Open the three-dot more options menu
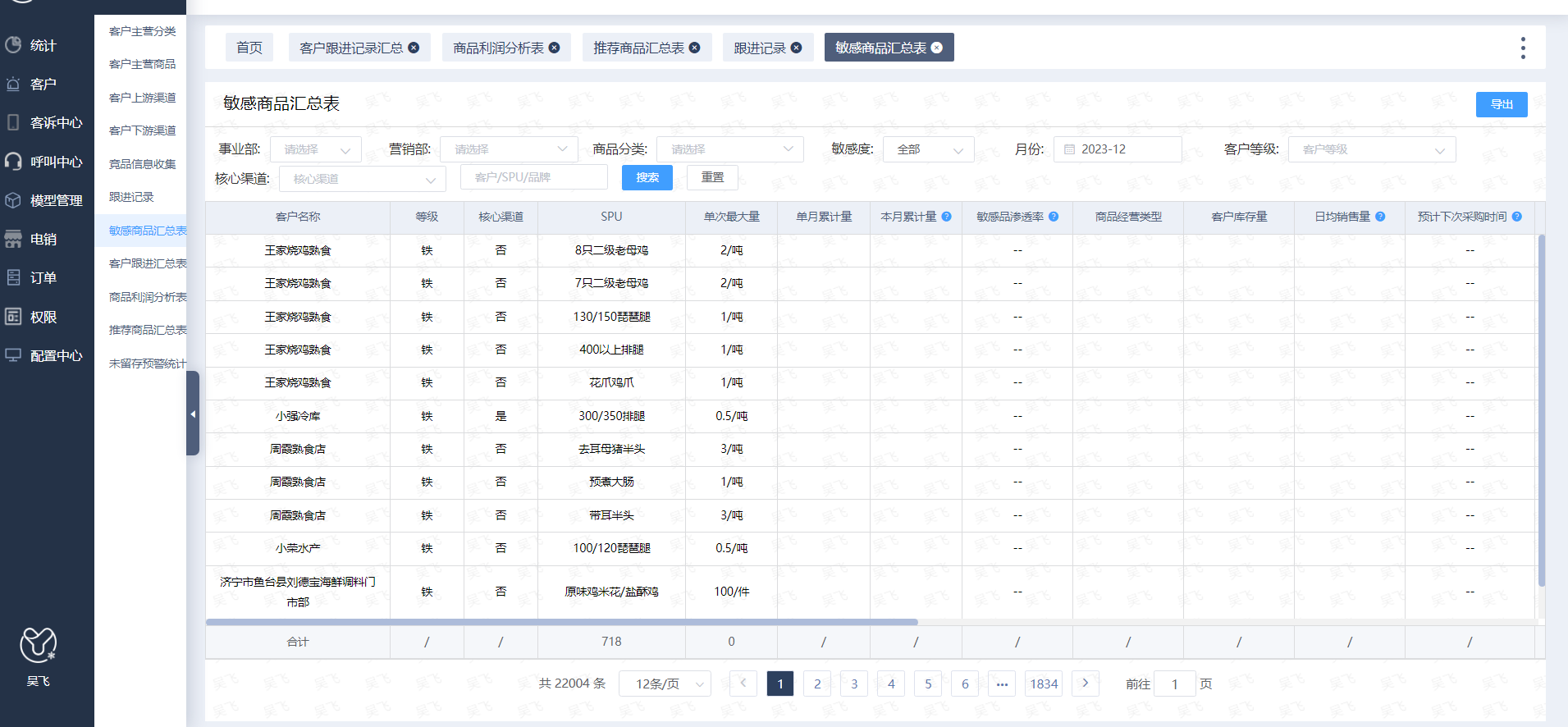The width and height of the screenshot is (1568, 727). pos(1523,48)
